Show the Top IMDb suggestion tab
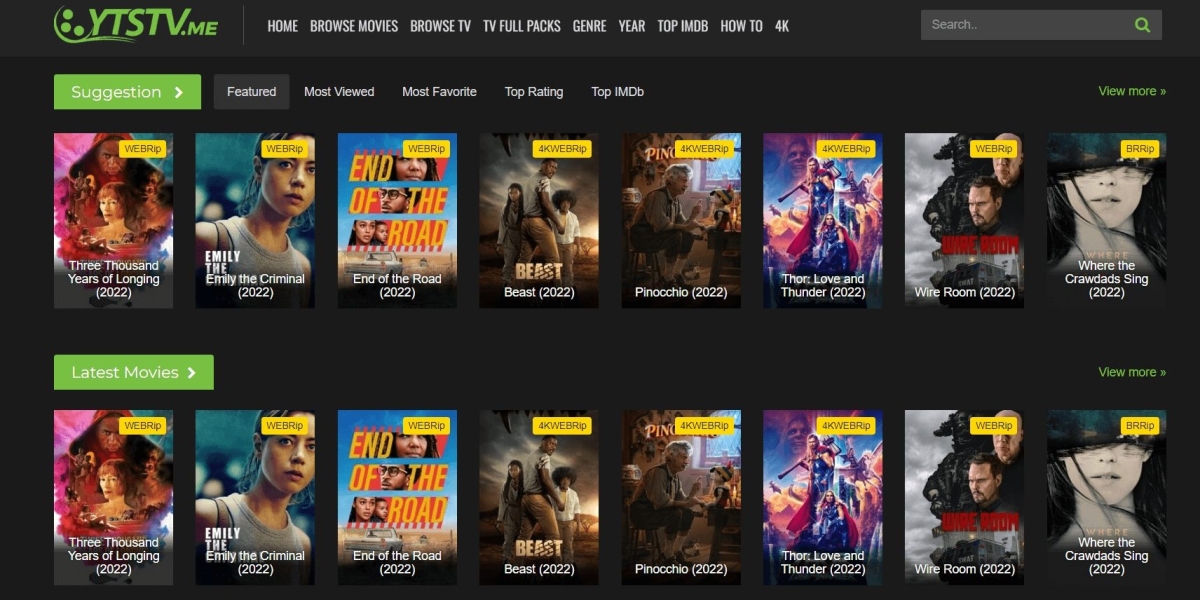This screenshot has height=600, width=1200. (617, 92)
